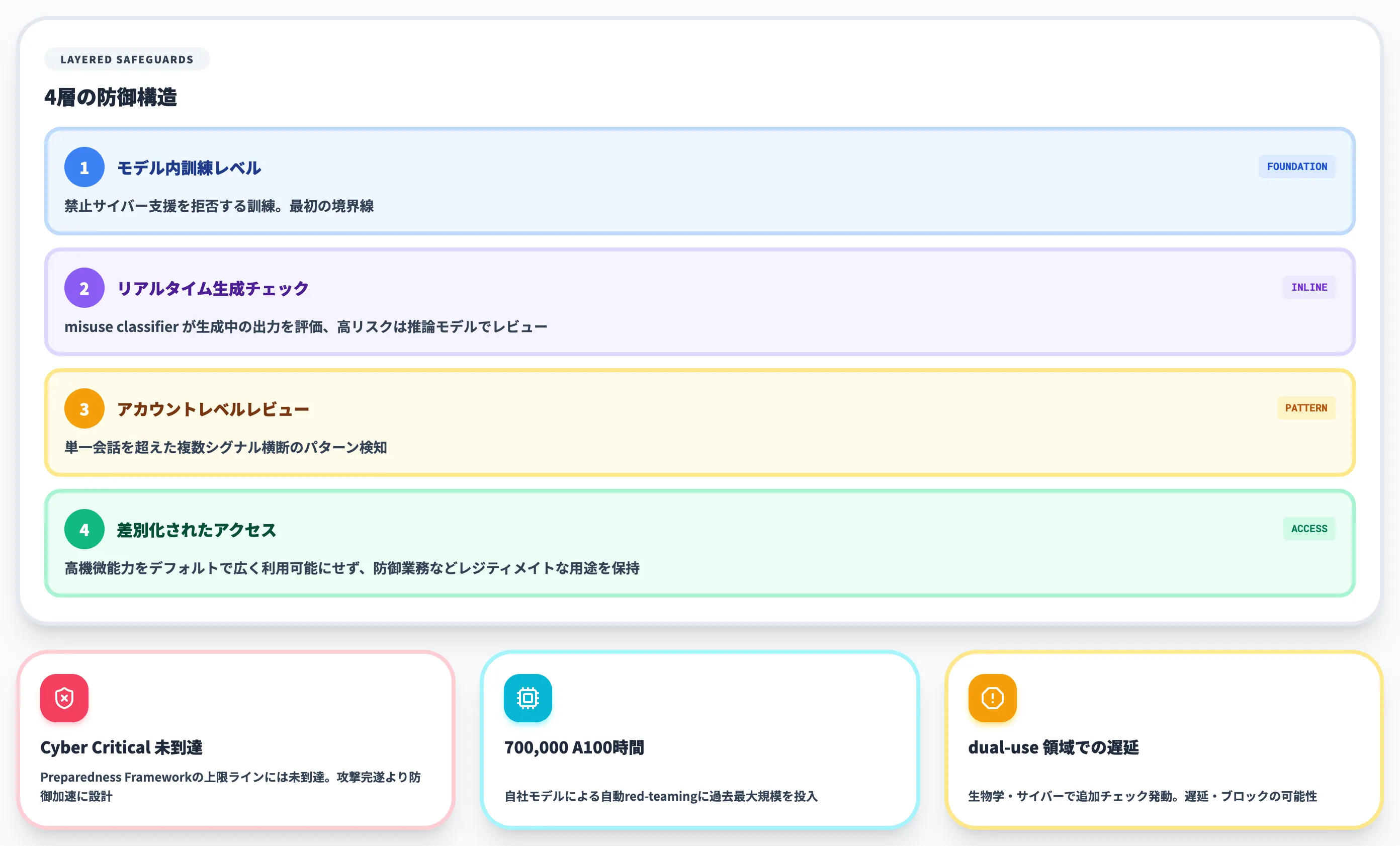Screen dimensions: 1400x846
Task: Click the title リアルタイム生成チェック
Action: [x=213, y=289]
